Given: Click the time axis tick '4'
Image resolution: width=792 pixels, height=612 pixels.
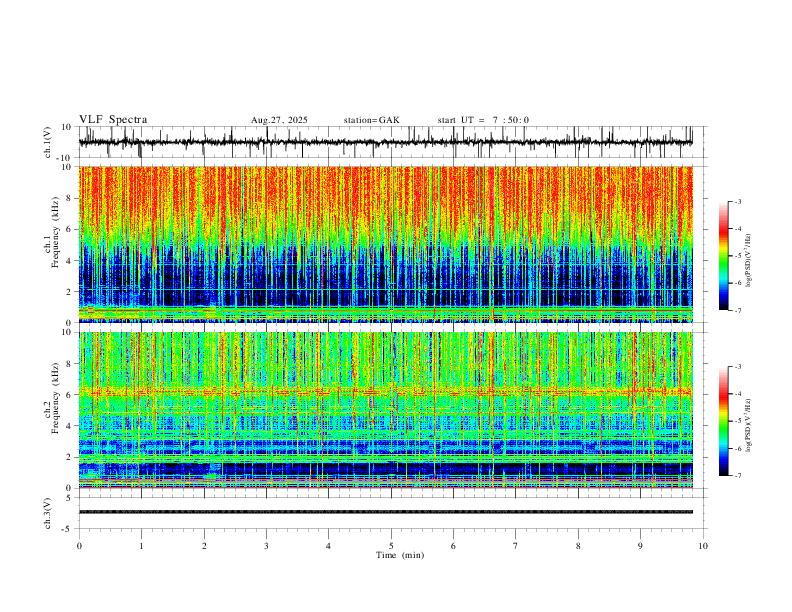Looking at the screenshot, I should tap(329, 546).
